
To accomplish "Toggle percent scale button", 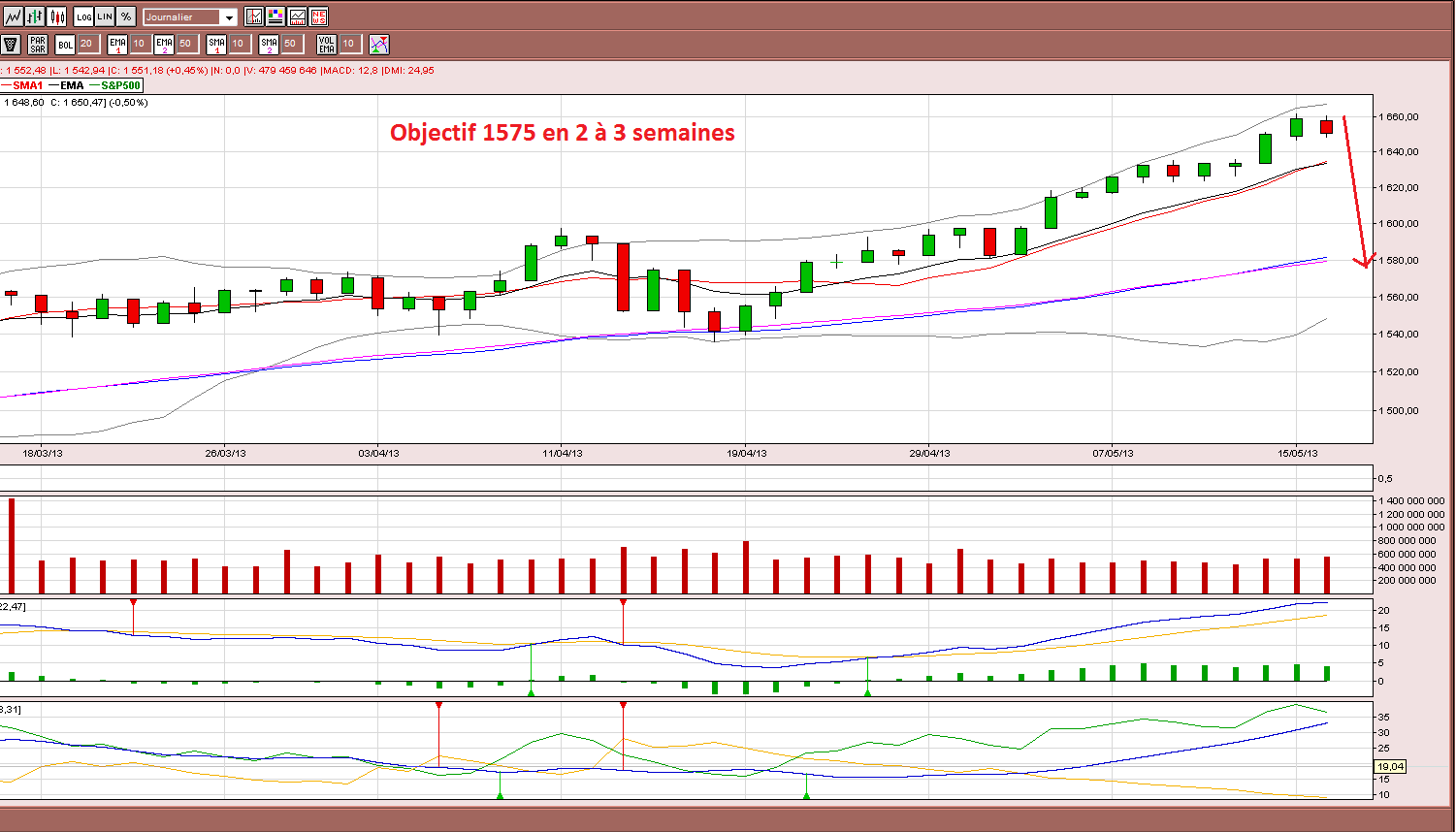I will pyautogui.click(x=126, y=16).
